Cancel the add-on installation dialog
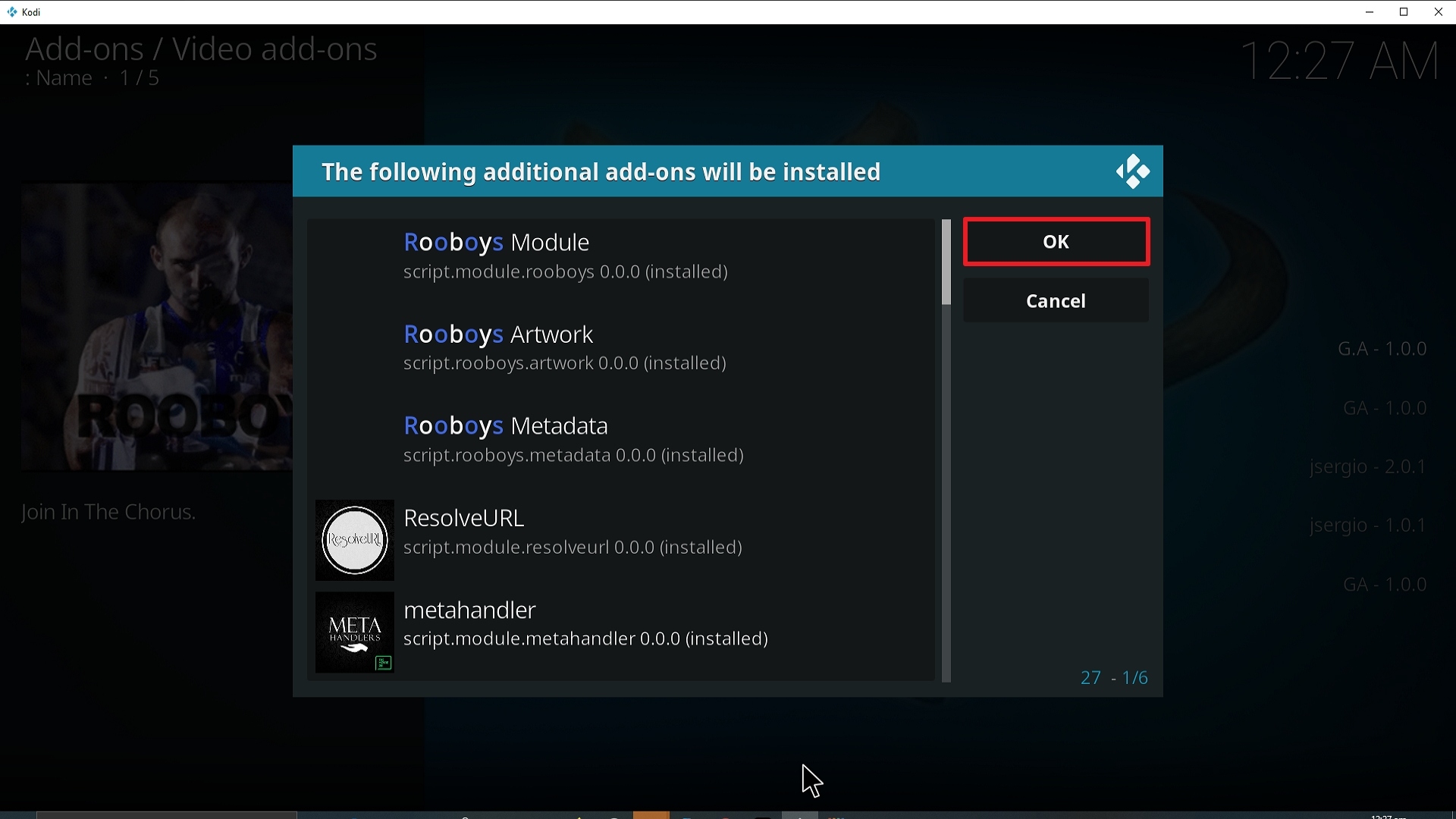 click(1056, 301)
